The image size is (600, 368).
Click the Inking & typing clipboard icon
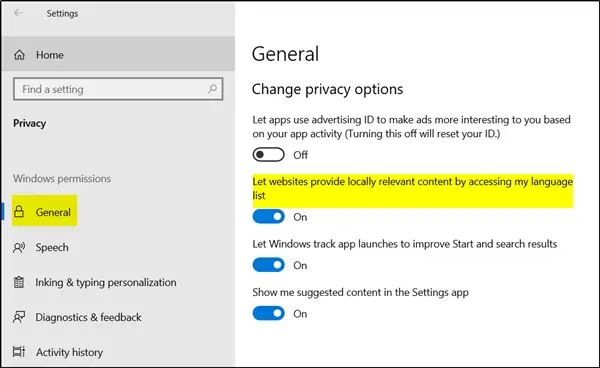[x=19, y=282]
